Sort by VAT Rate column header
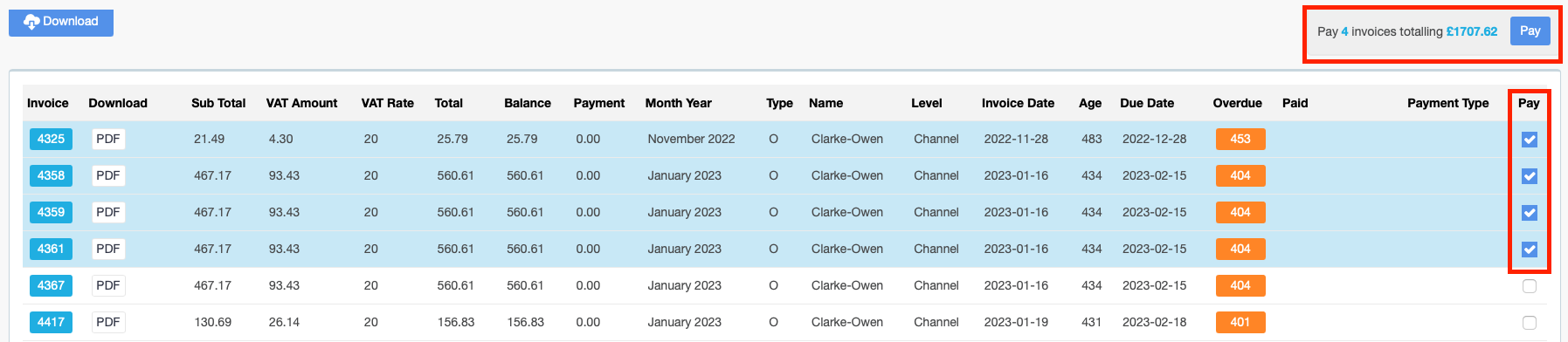This screenshot has height=342, width=1568. coord(388,103)
